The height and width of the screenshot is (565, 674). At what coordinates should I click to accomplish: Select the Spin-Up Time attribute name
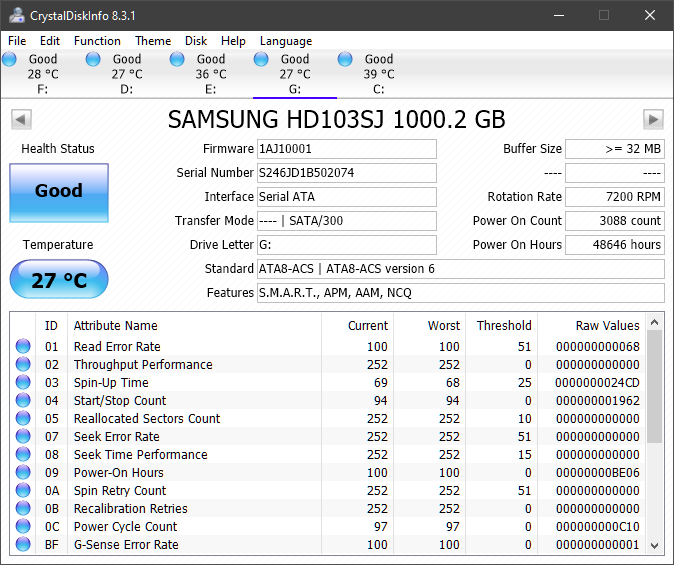[x=111, y=382]
